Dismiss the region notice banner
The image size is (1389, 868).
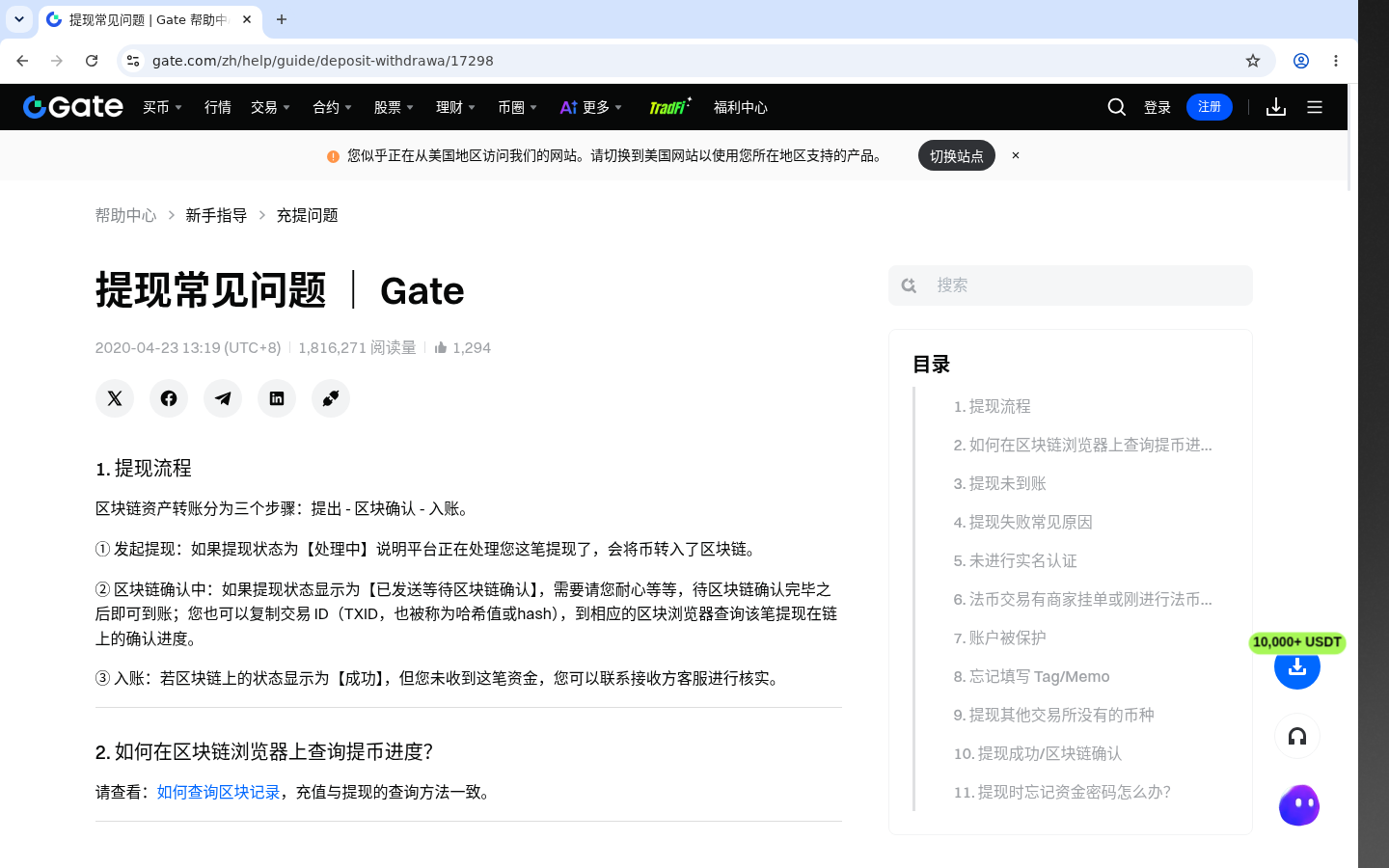click(x=1016, y=155)
